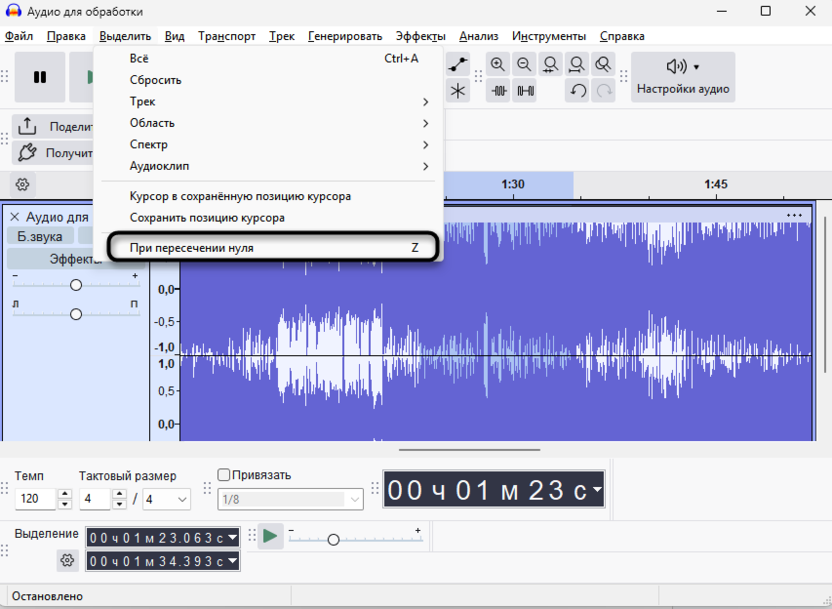Open timeline options gear icon

pyautogui.click(x=22, y=185)
